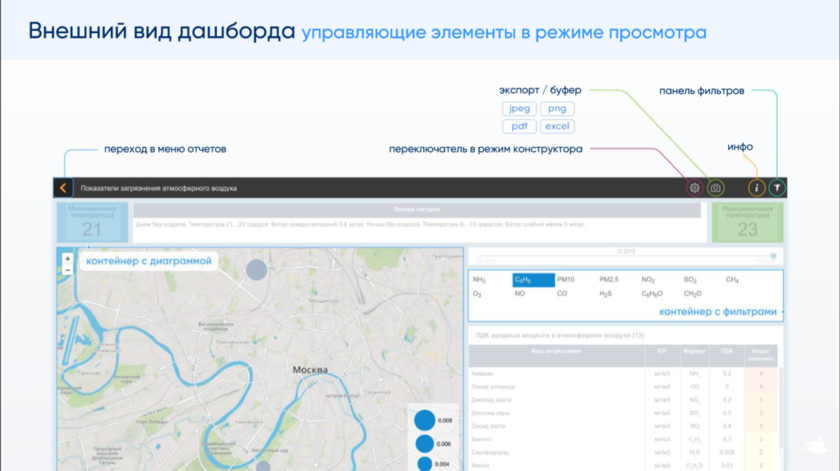Click the 'ПДК' column header
Image resolution: width=840 pixels, height=471 pixels.
point(727,355)
